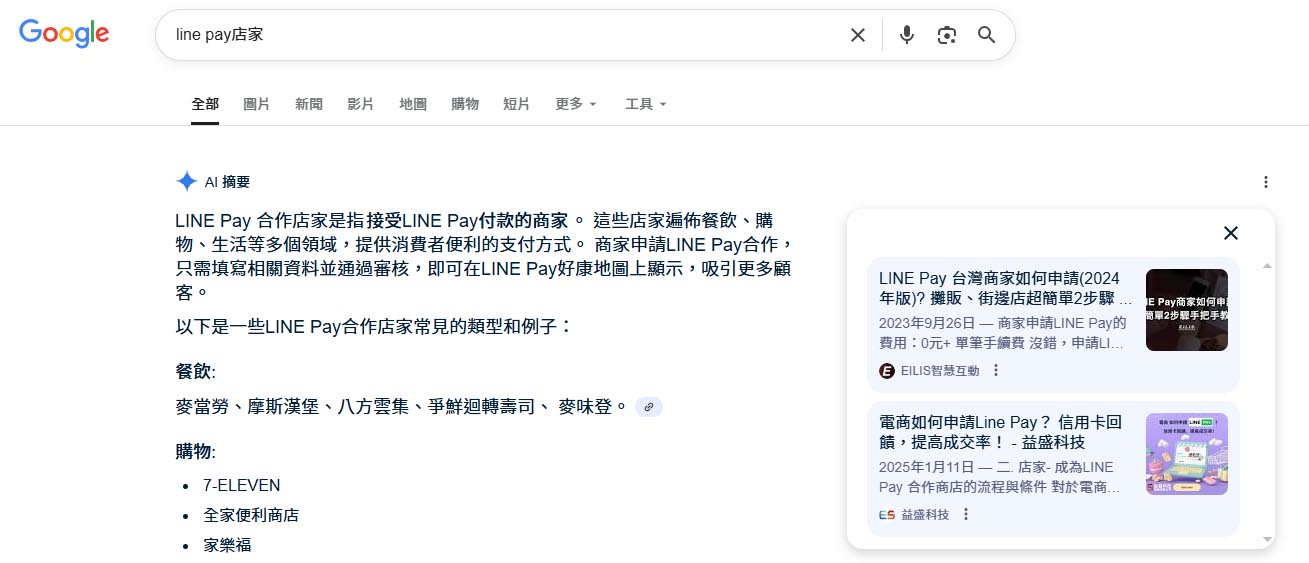The image size is (1309, 563).
Task: Expand the 更多 dropdown
Action: pos(576,104)
